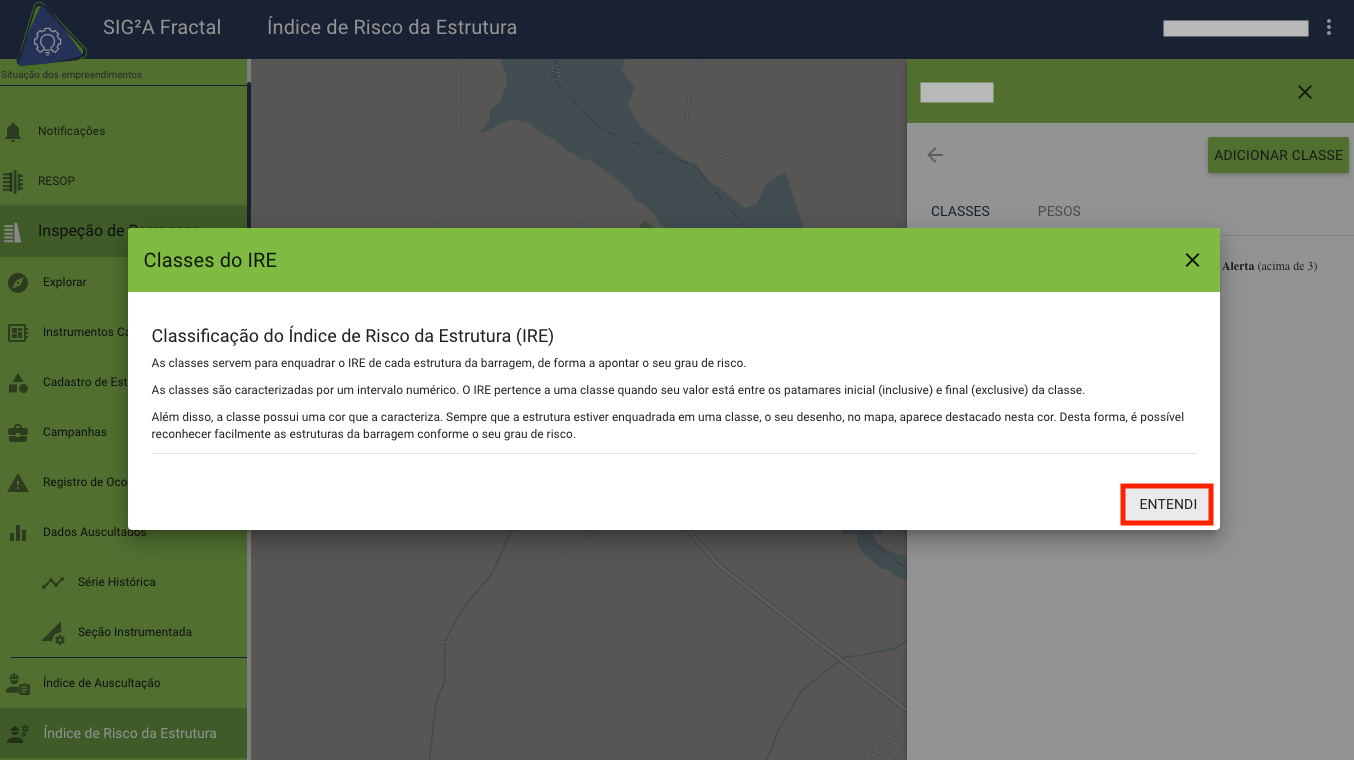
Task: Click the Dados Auscultados bar chart icon
Action: pyautogui.click(x=18, y=532)
